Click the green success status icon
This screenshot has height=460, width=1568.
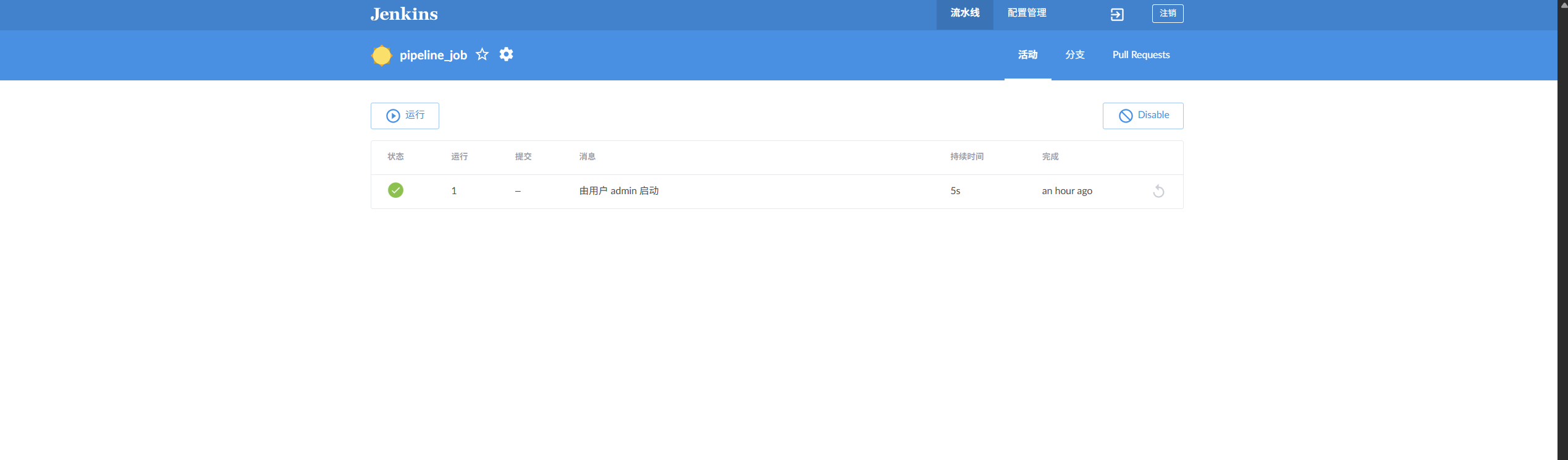395,190
